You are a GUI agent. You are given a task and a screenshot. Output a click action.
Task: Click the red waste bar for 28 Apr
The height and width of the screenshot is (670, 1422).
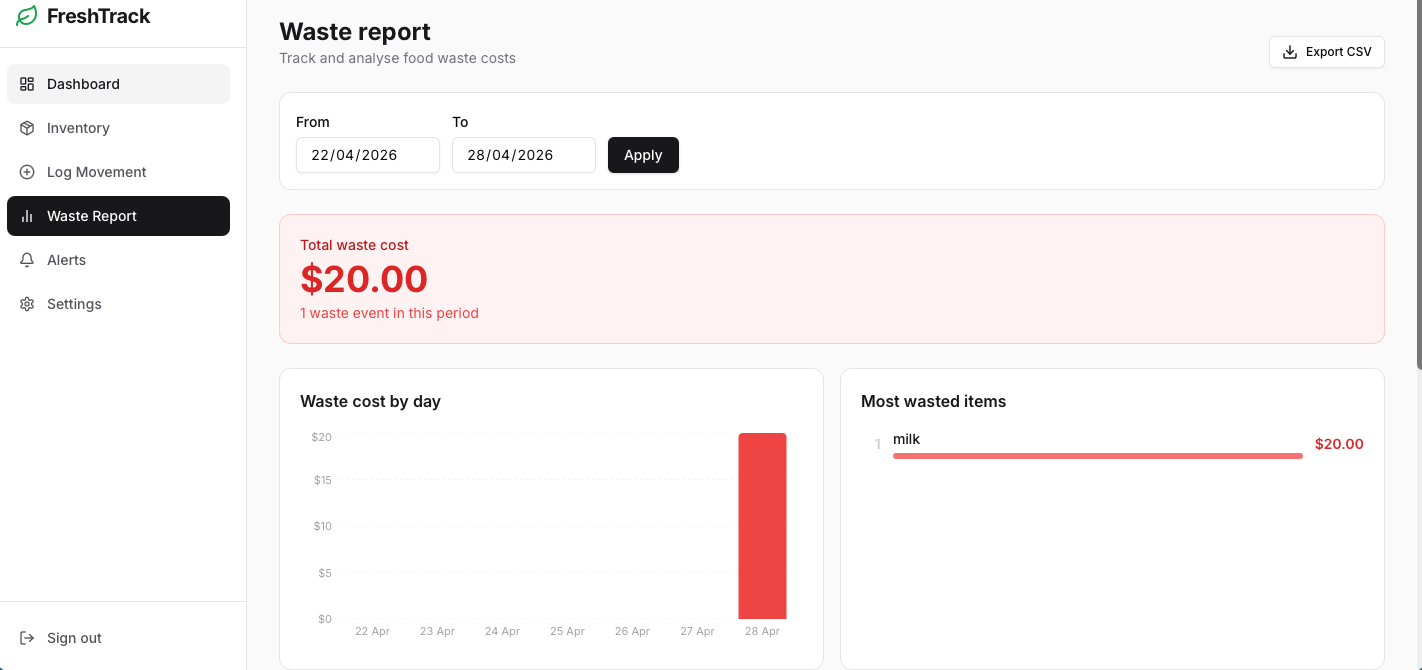click(762, 525)
